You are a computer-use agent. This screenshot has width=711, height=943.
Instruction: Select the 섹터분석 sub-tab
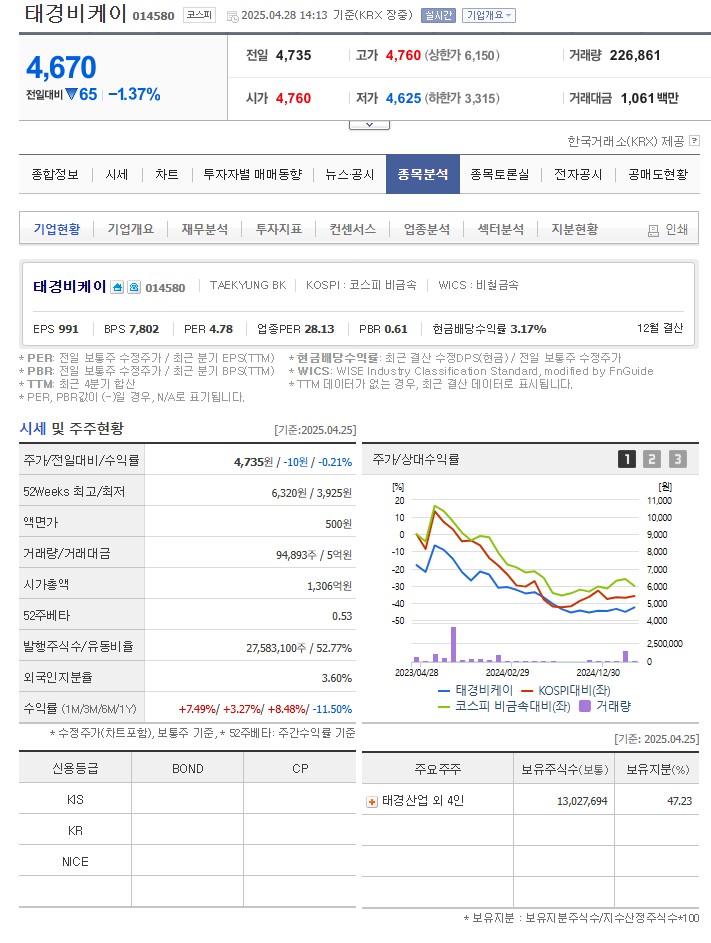pos(500,229)
